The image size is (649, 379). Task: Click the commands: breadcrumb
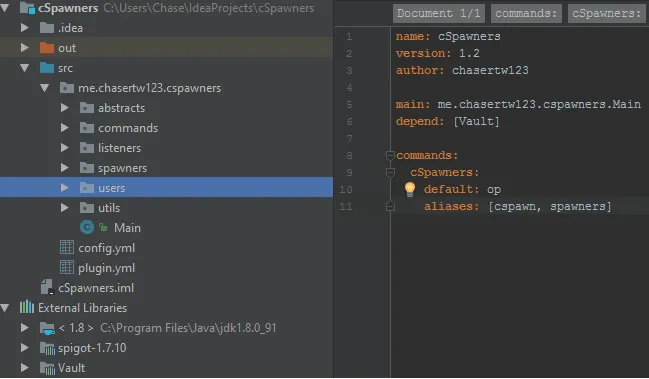pyautogui.click(x=526, y=14)
